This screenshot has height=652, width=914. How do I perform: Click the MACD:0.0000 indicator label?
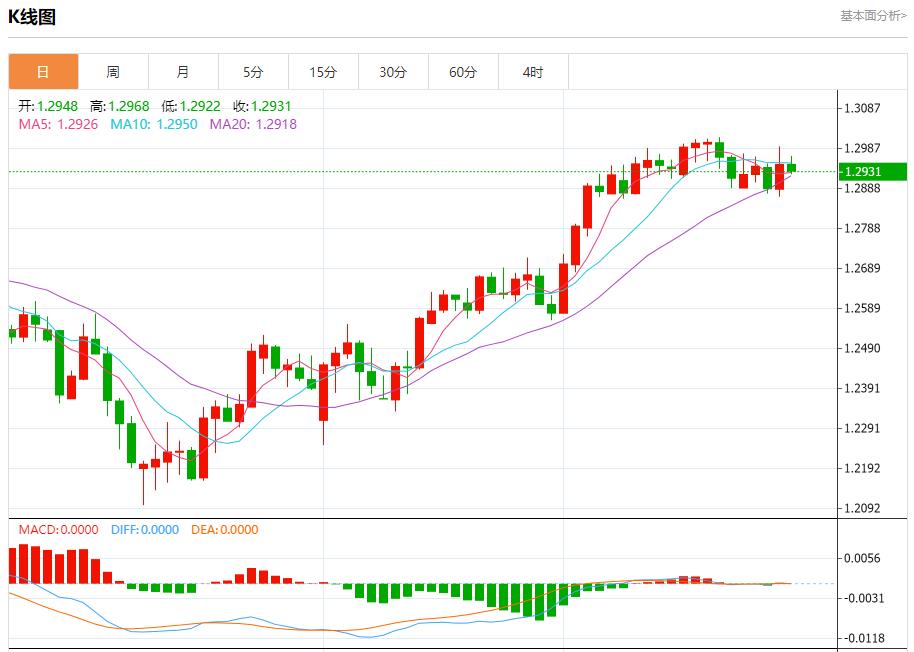[58, 530]
